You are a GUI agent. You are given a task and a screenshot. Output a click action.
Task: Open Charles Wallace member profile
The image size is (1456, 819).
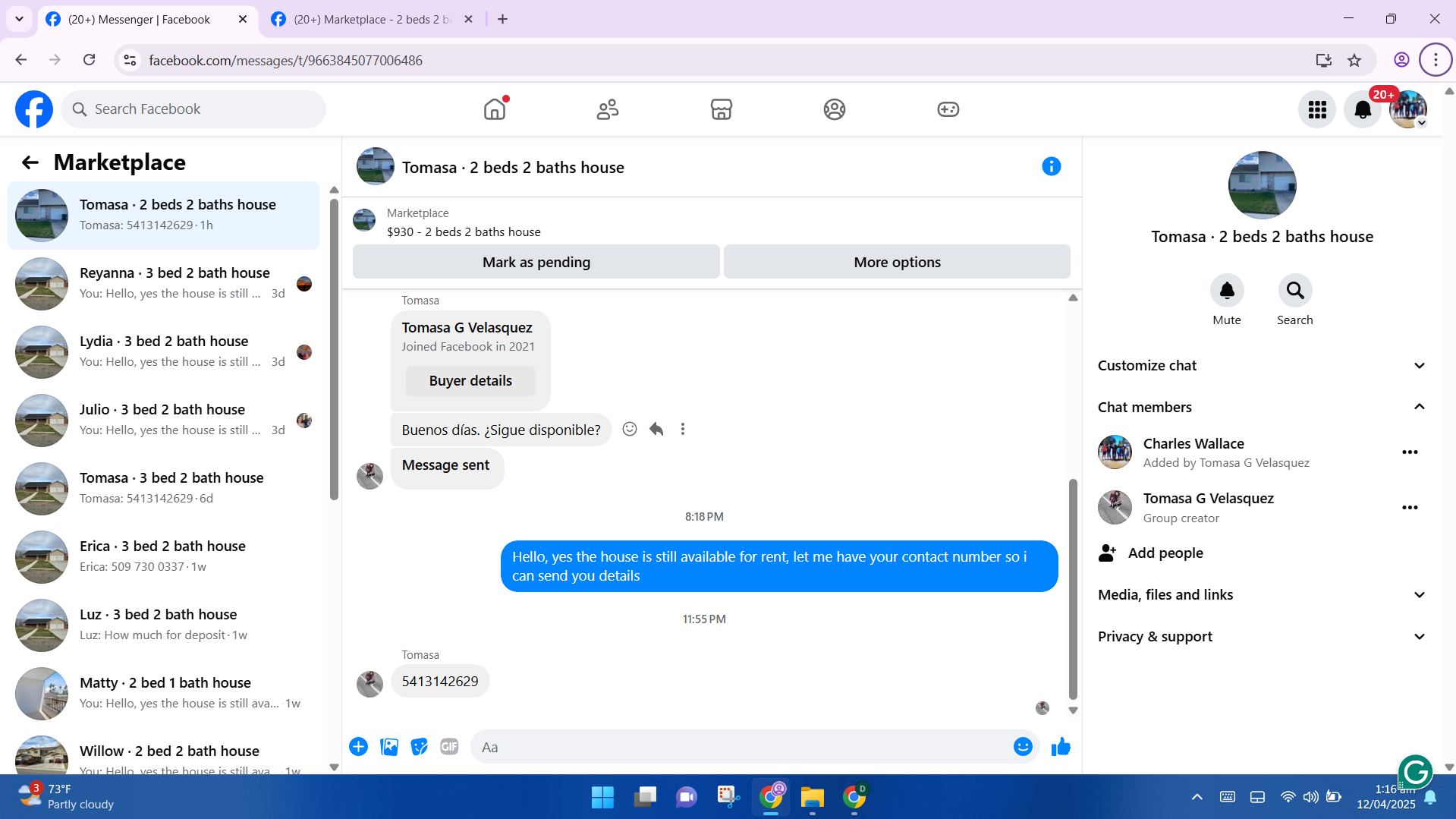[x=1193, y=444]
